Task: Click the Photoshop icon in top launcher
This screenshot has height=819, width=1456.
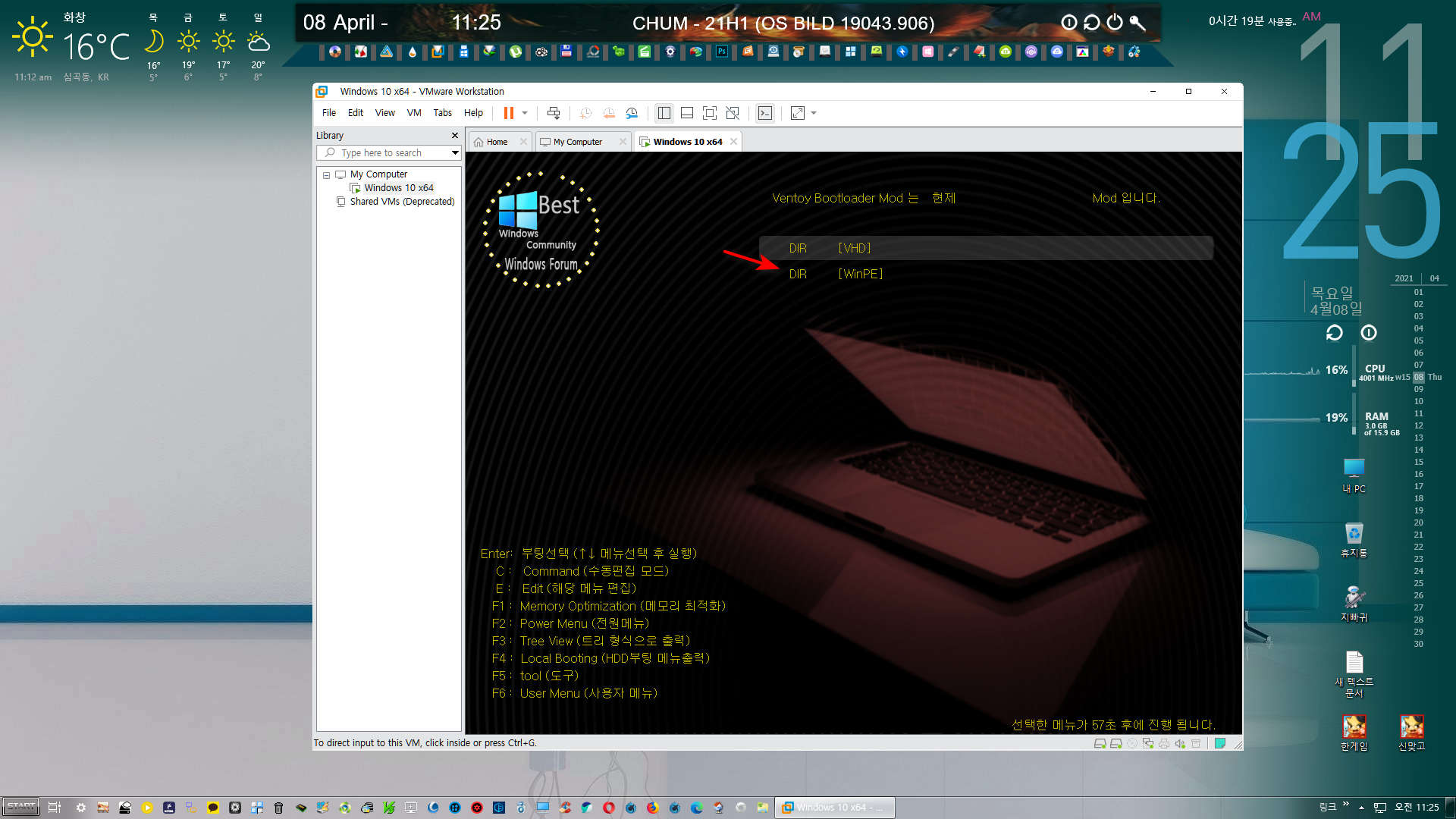Action: tap(721, 52)
